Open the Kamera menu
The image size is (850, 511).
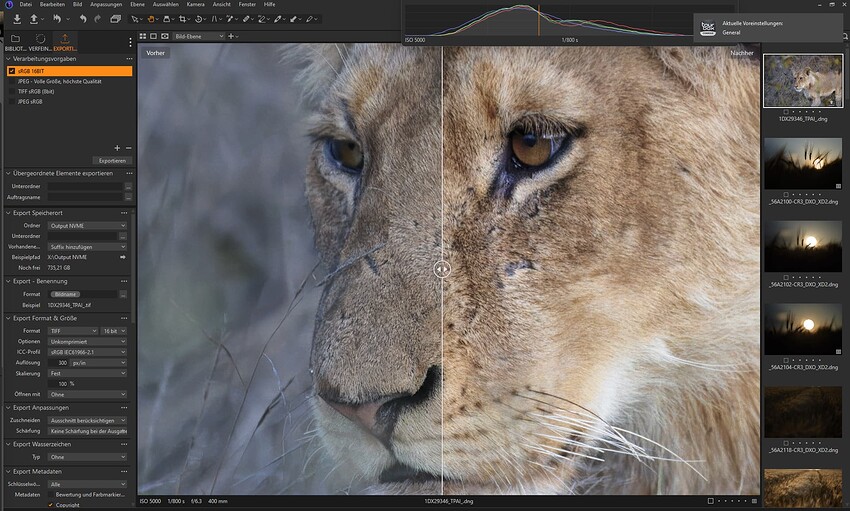pyautogui.click(x=196, y=4)
